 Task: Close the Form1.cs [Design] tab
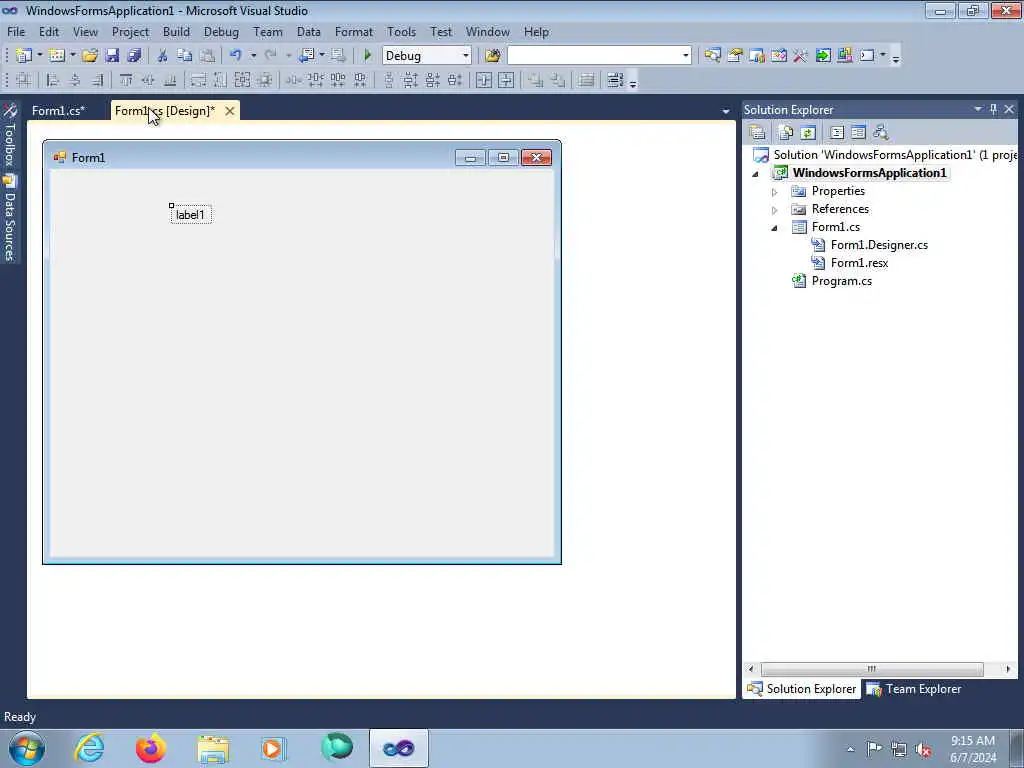click(230, 111)
